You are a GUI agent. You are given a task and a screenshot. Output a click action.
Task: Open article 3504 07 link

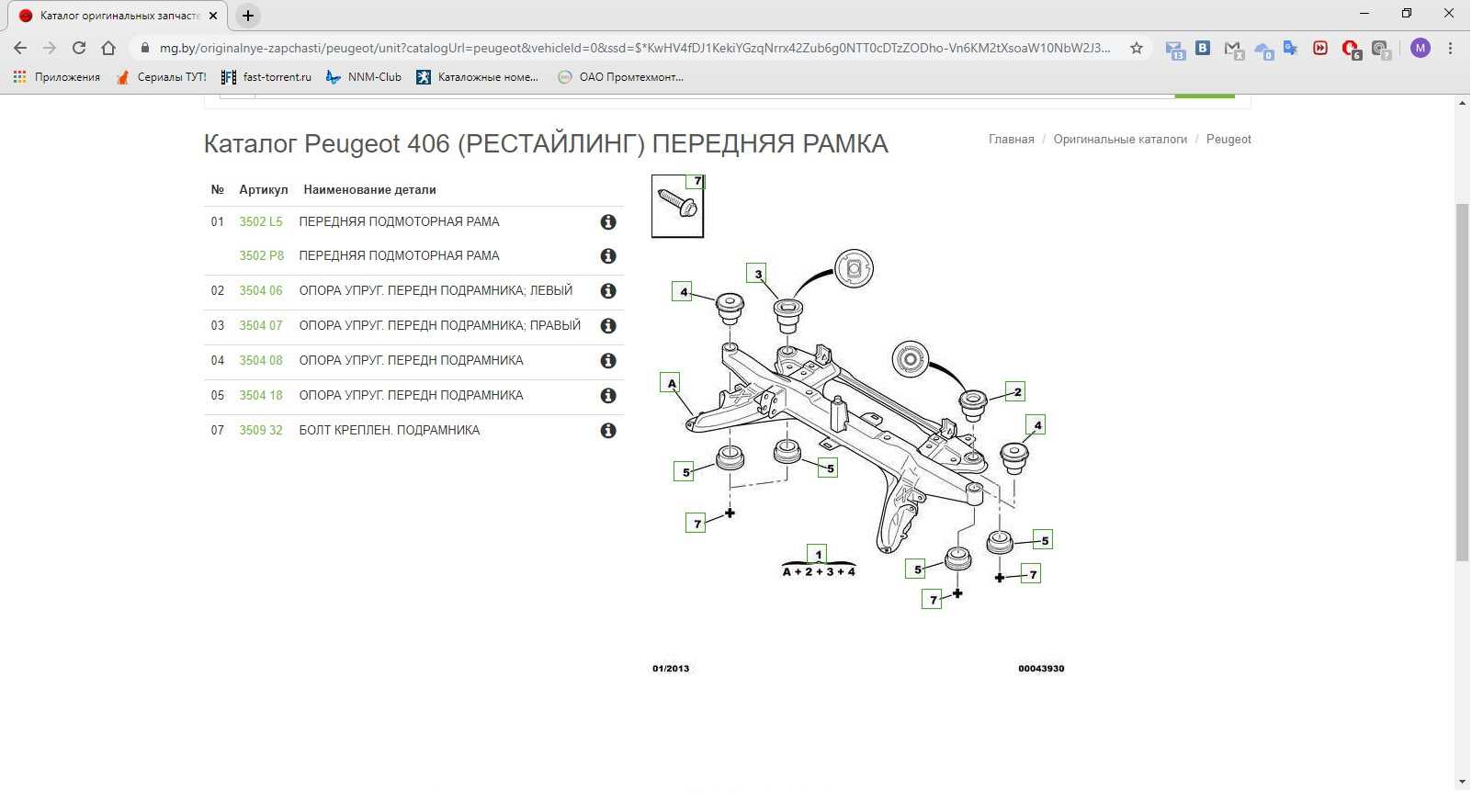261,325
